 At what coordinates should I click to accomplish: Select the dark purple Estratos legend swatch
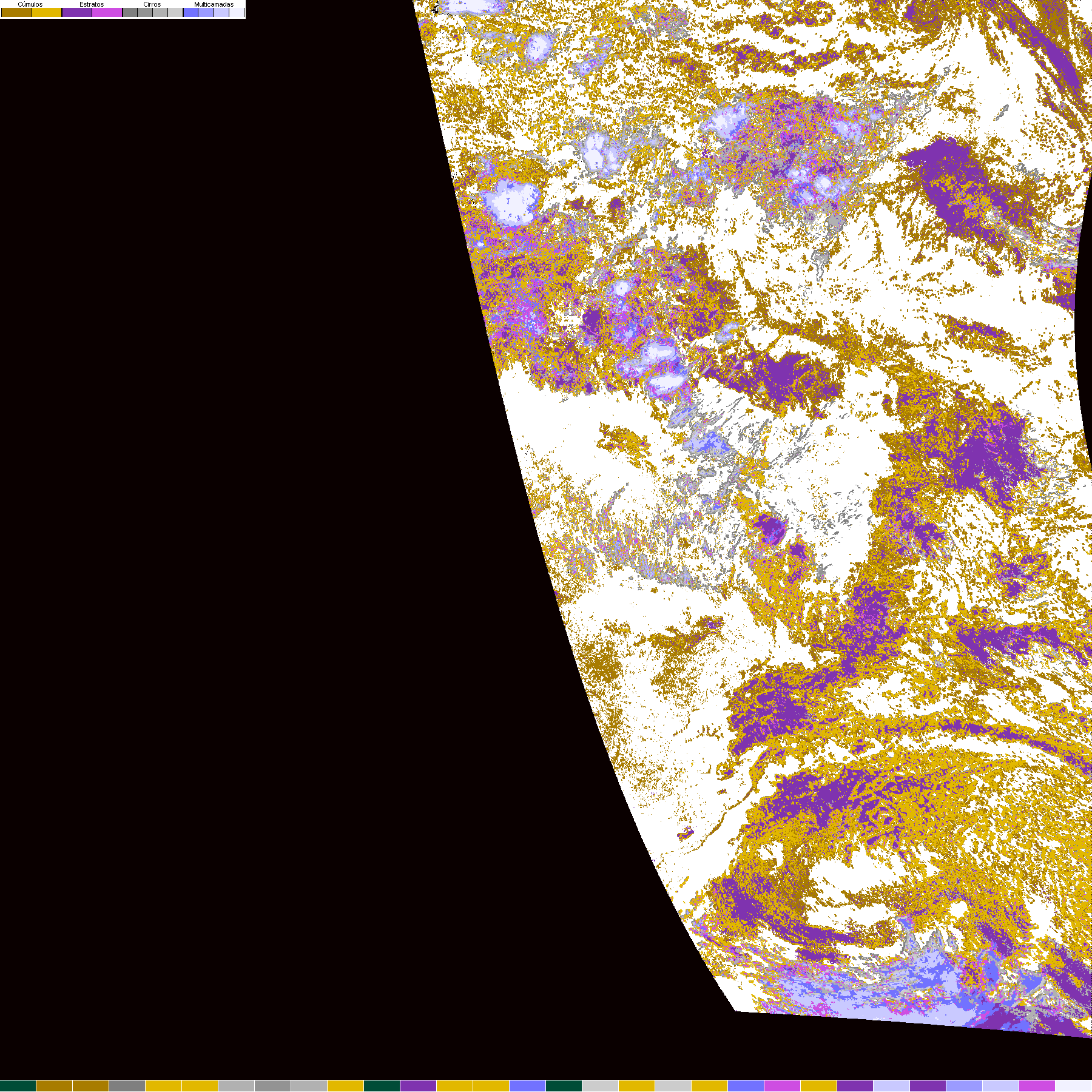click(77, 12)
